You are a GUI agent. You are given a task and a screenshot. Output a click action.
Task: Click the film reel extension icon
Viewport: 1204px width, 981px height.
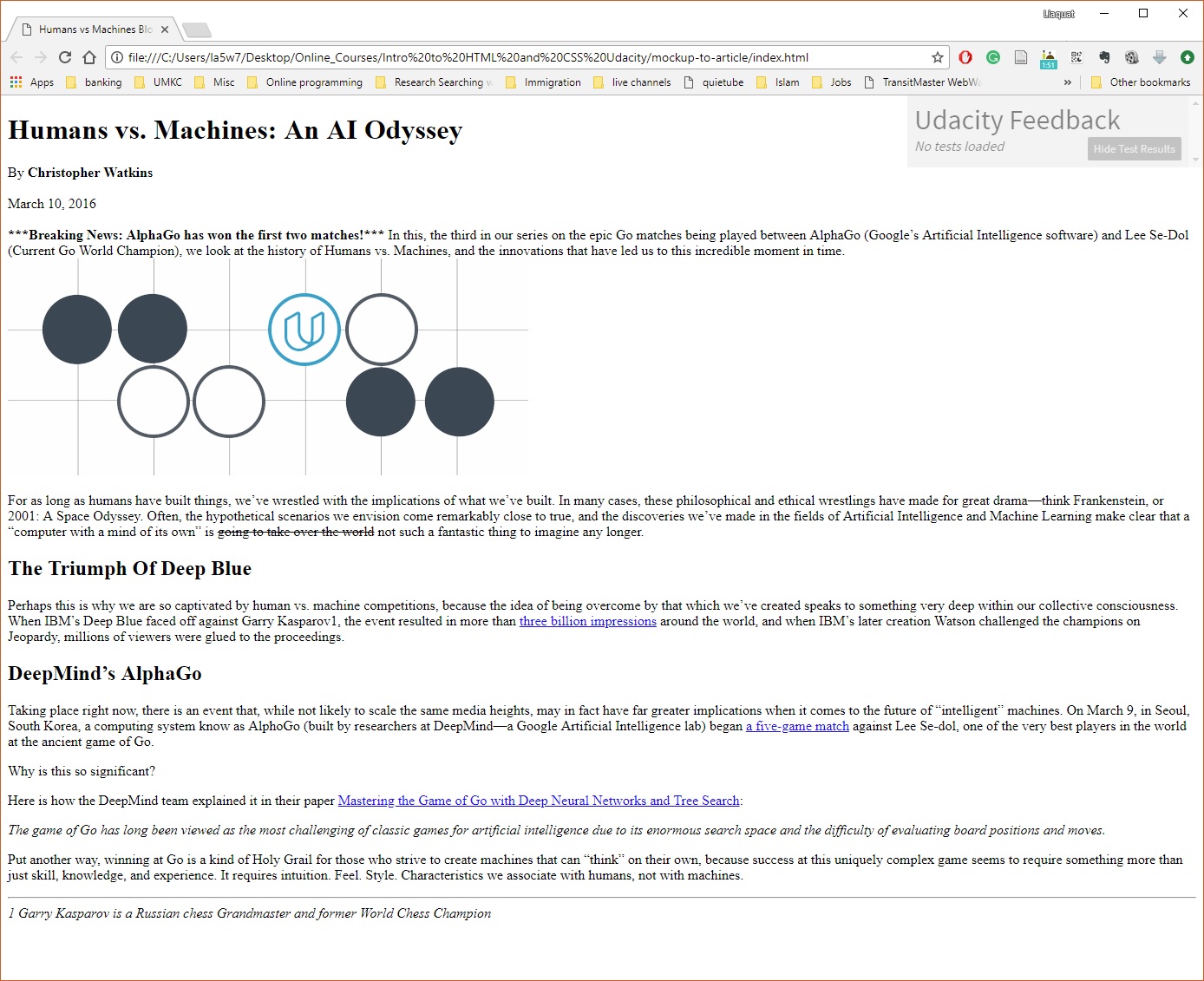click(1132, 57)
